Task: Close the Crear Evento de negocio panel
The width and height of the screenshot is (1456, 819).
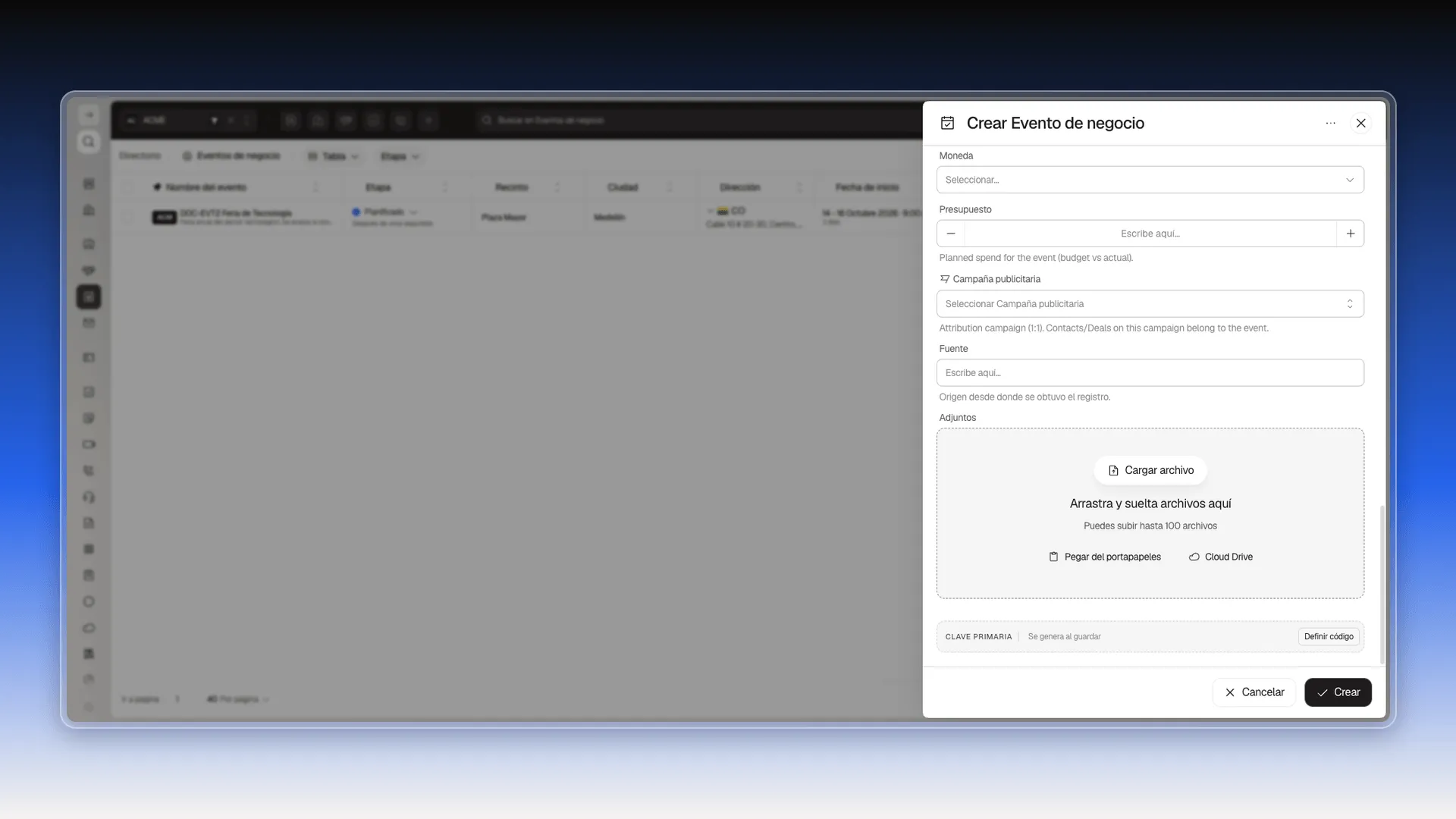Action: [x=1361, y=123]
